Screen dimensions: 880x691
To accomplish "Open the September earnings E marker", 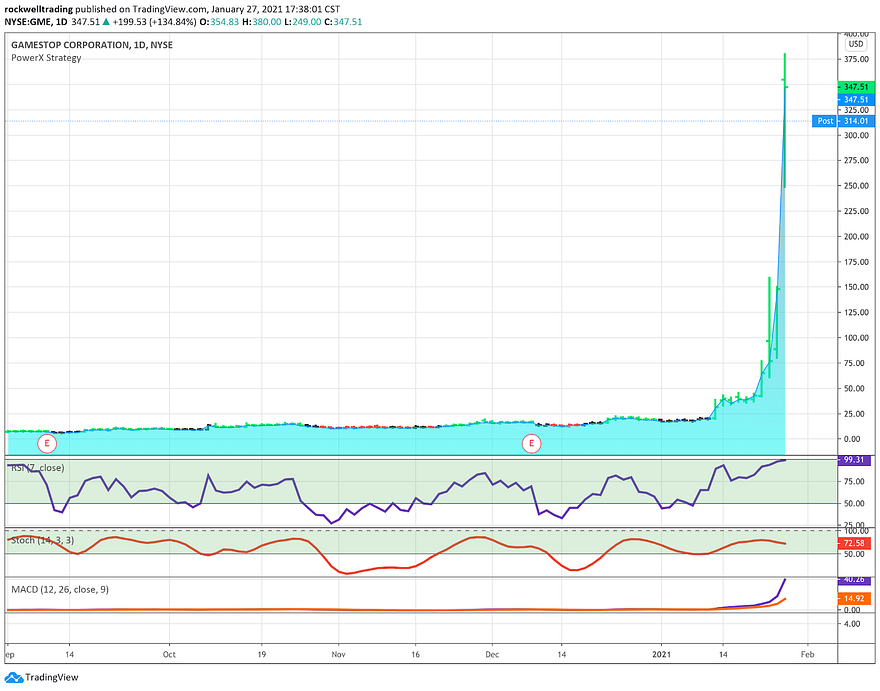I will click(x=47, y=444).
